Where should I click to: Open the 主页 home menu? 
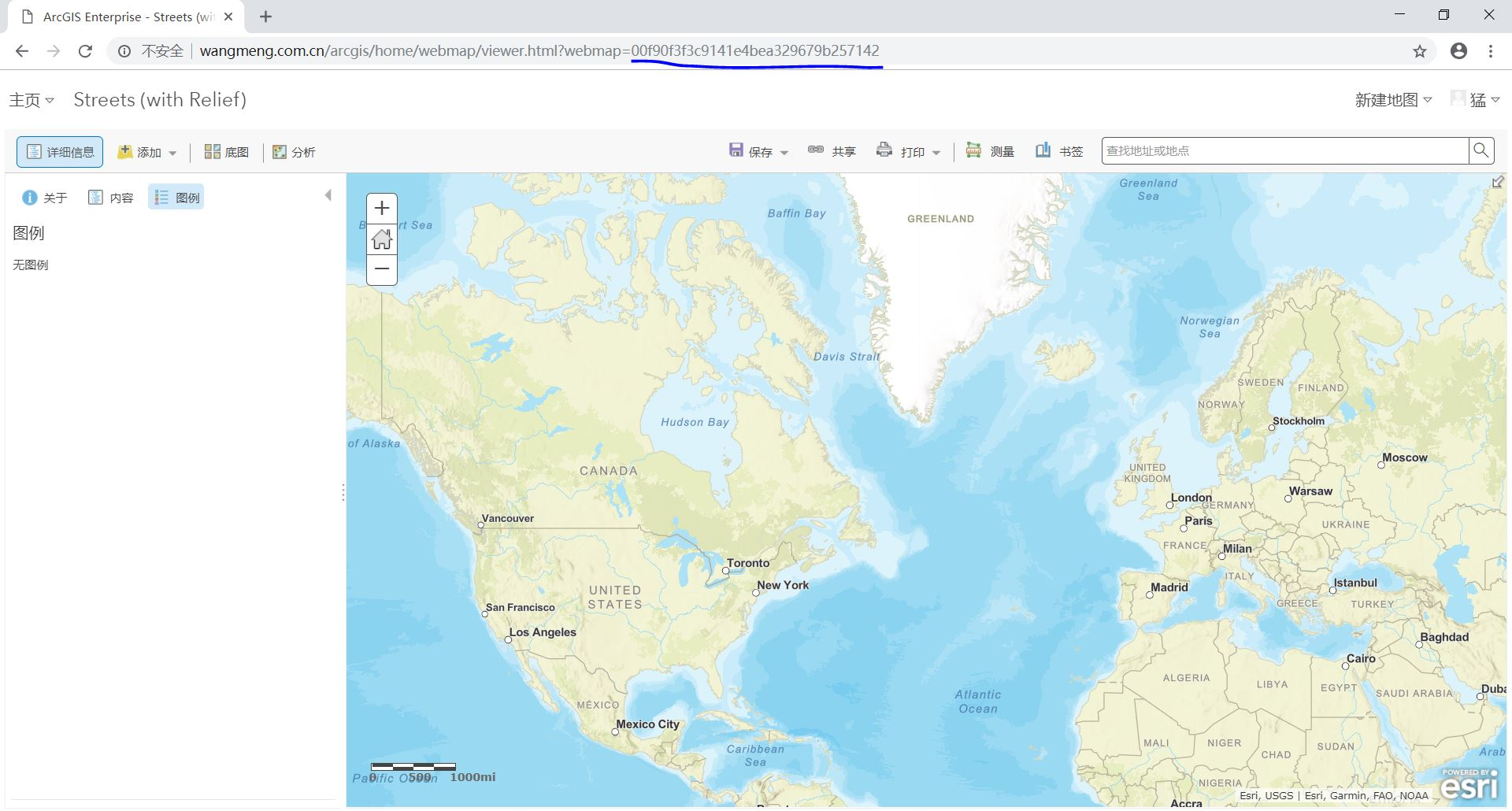tap(31, 99)
